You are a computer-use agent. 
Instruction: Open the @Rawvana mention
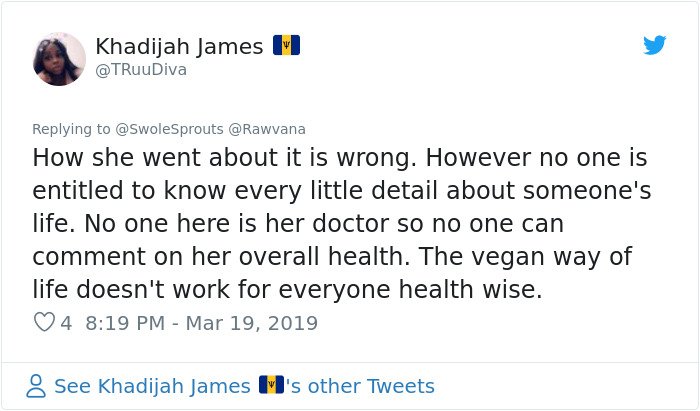(x=267, y=129)
